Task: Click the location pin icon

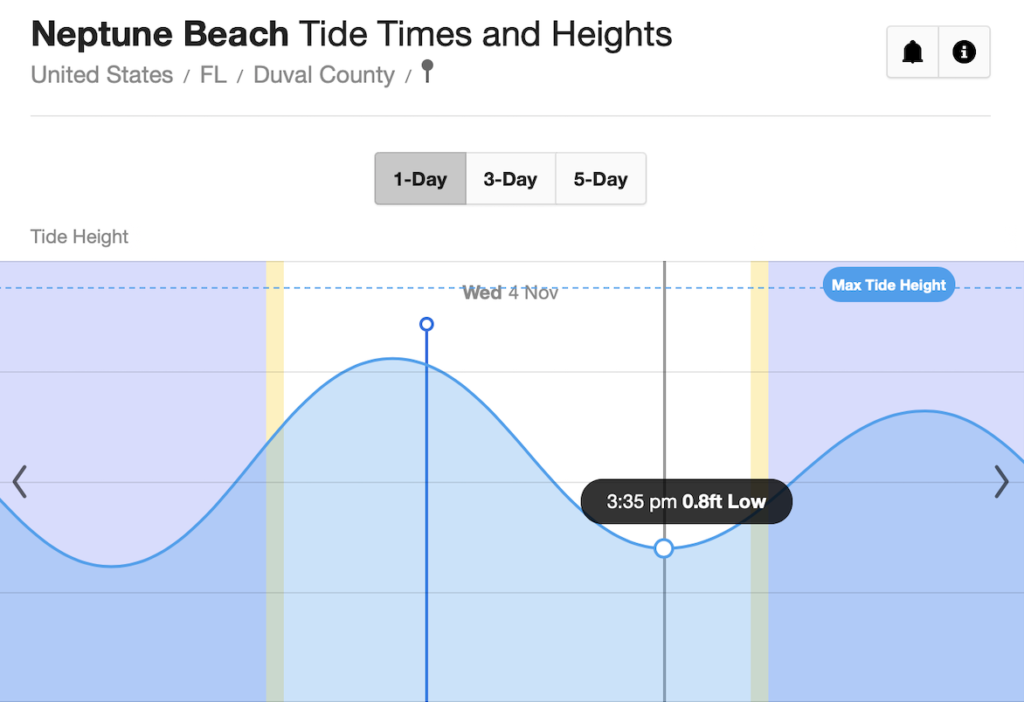Action: [427, 71]
